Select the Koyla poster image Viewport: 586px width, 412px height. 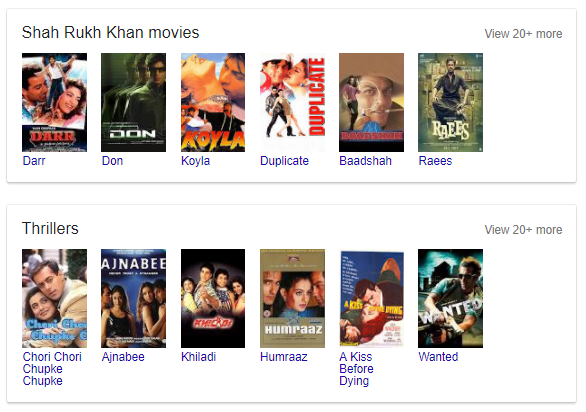pos(213,102)
